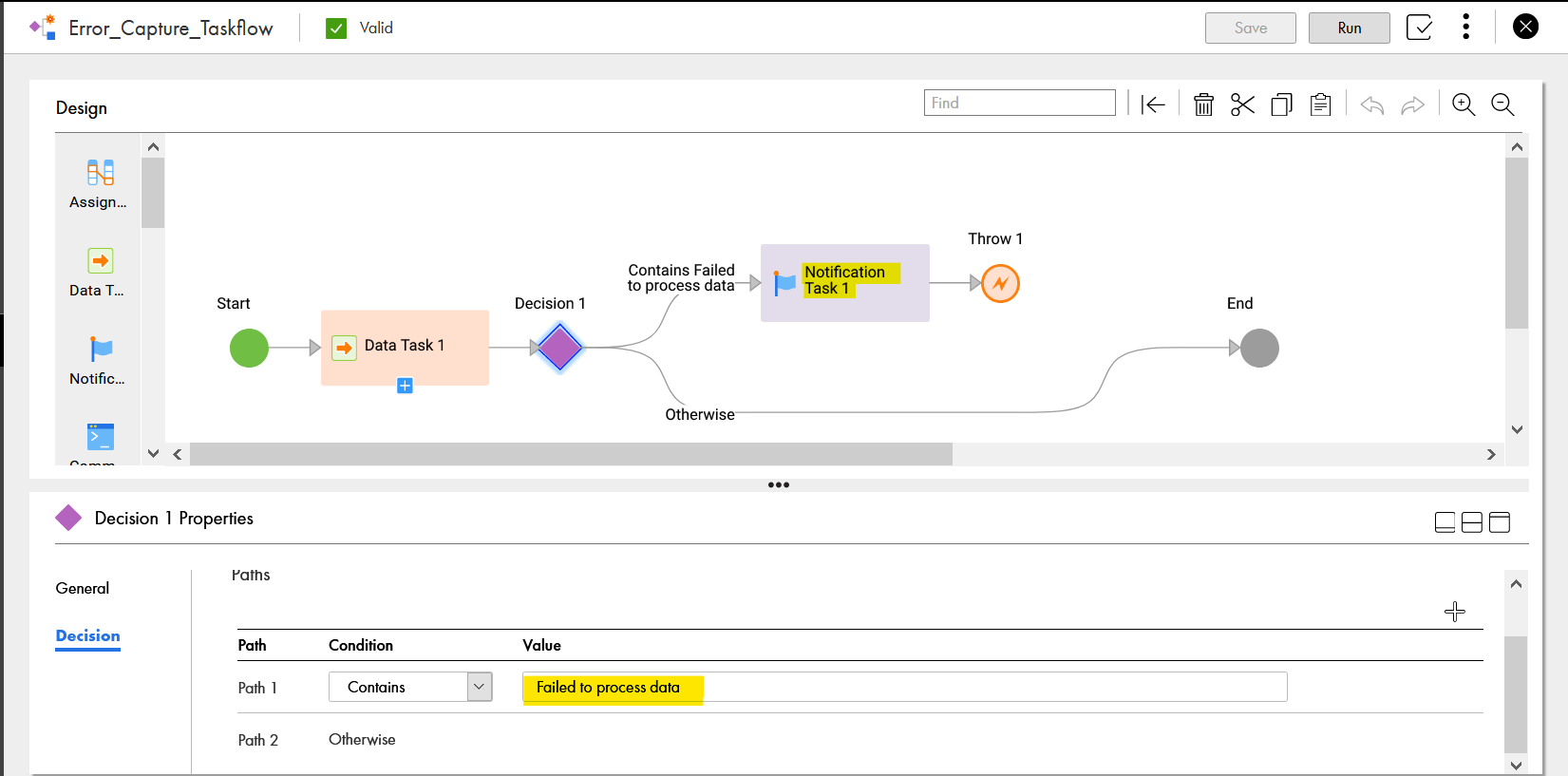Click the redo arrow icon
The width and height of the screenshot is (1568, 776).
click(x=1413, y=104)
